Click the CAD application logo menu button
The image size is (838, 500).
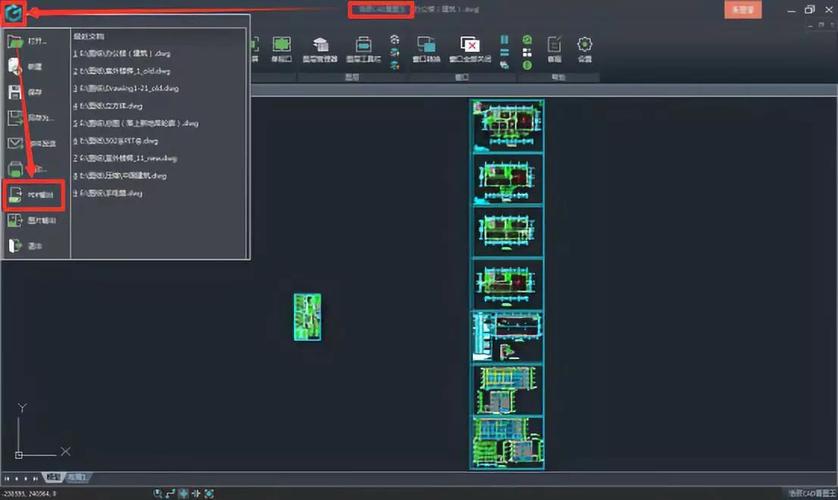(x=14, y=14)
